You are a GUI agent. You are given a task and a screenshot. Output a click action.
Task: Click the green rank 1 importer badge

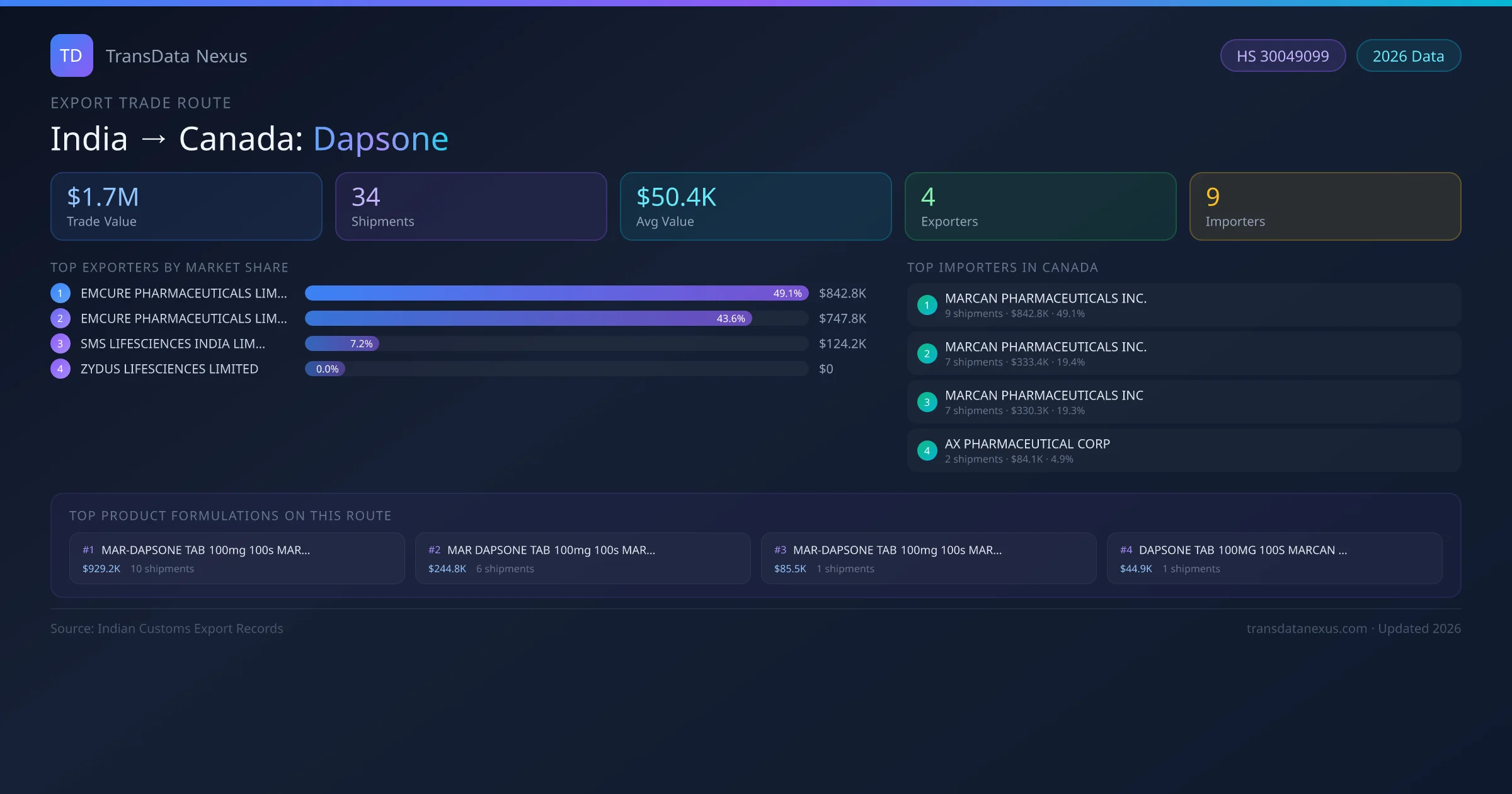927,305
